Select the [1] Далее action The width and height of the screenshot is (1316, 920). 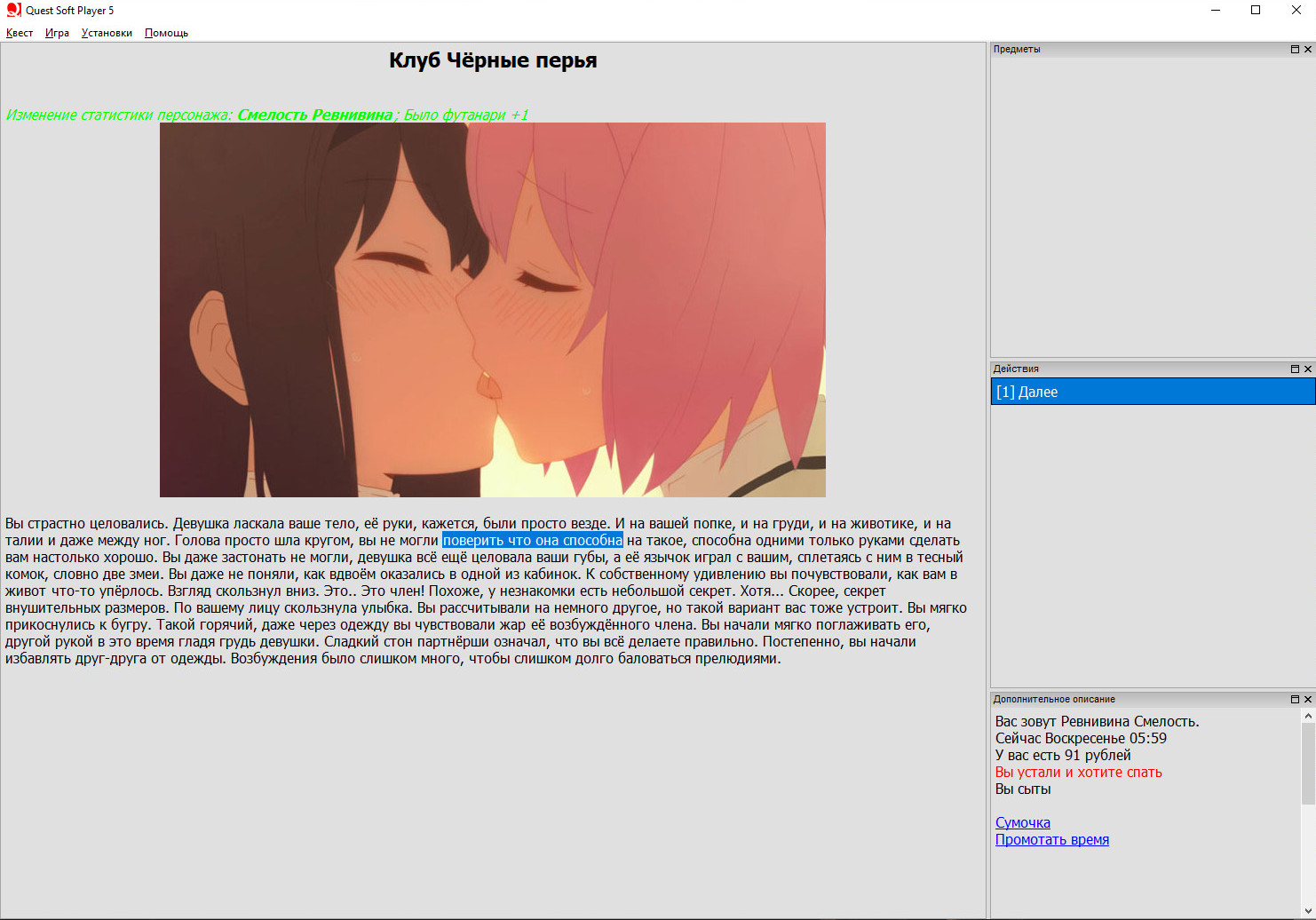1153,392
